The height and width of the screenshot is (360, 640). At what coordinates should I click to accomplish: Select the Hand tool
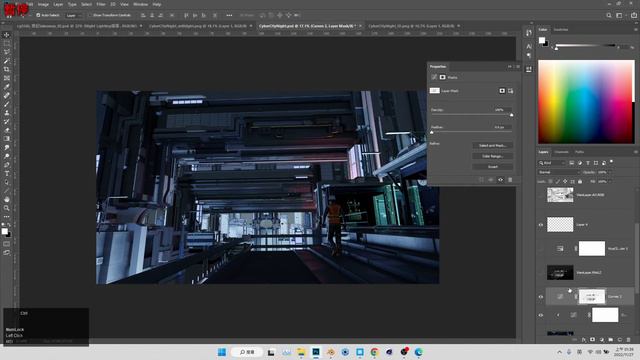coord(7,200)
